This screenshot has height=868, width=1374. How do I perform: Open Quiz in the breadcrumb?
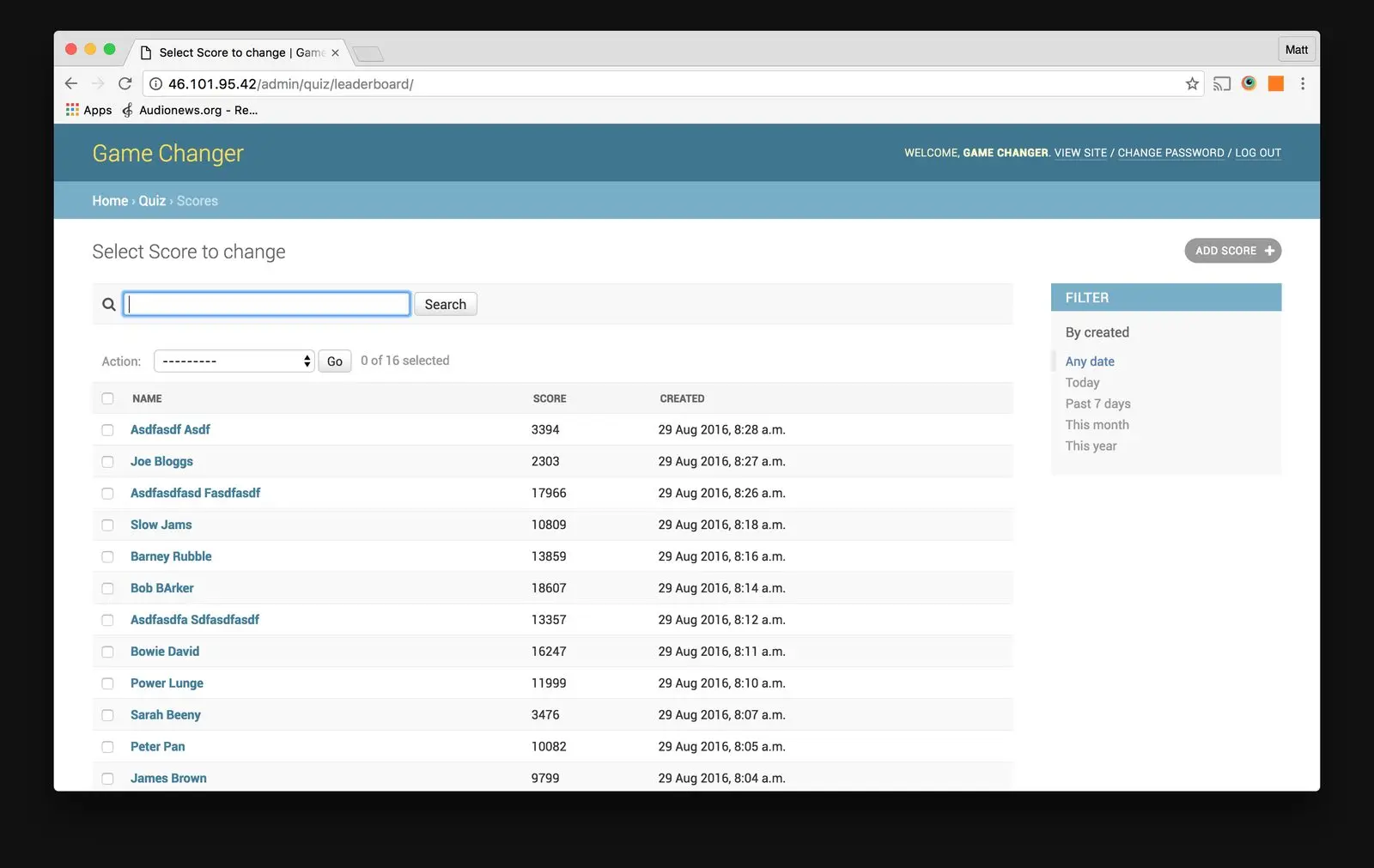[x=152, y=201]
